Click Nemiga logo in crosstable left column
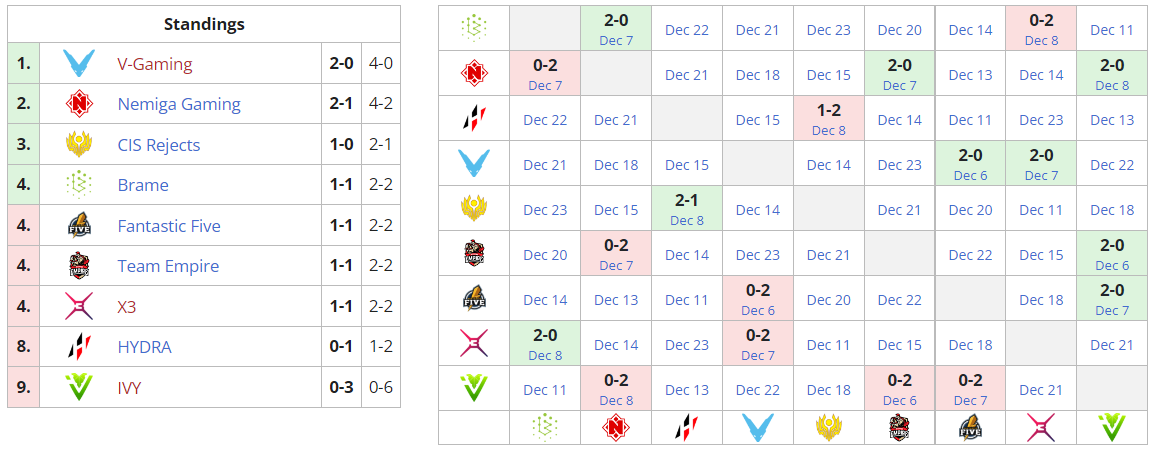The height and width of the screenshot is (450, 1153). [x=473, y=74]
